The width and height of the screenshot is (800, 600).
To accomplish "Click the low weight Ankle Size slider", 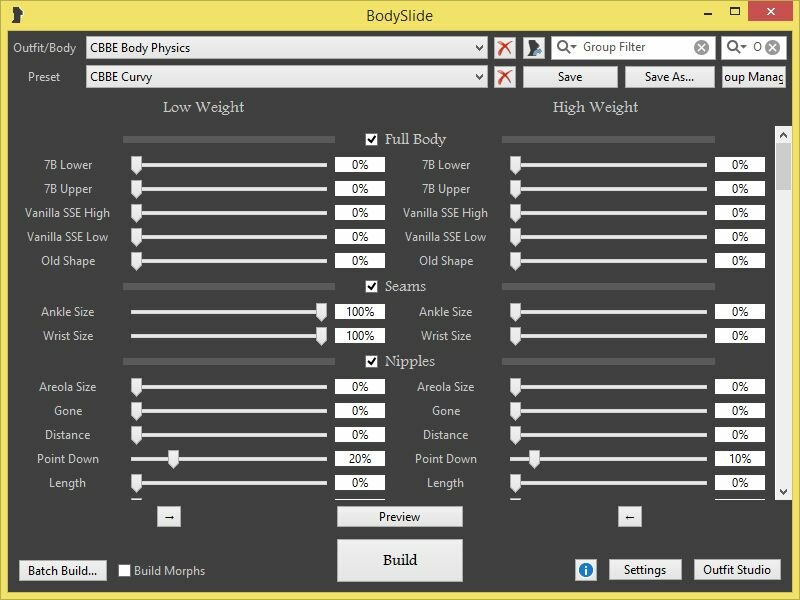I will point(229,312).
